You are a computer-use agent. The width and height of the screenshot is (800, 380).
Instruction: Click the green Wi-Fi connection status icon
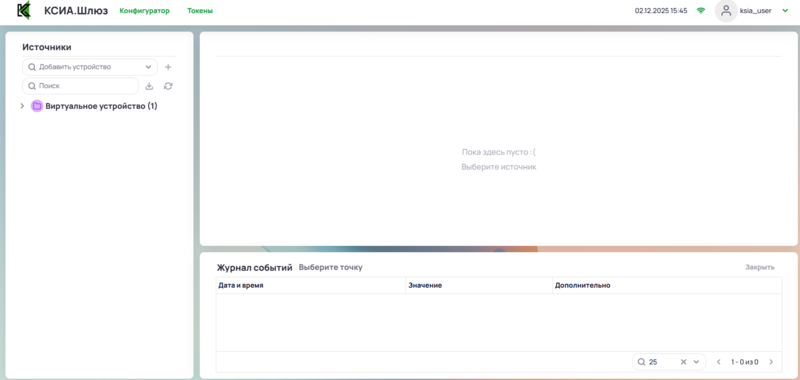pyautogui.click(x=701, y=10)
